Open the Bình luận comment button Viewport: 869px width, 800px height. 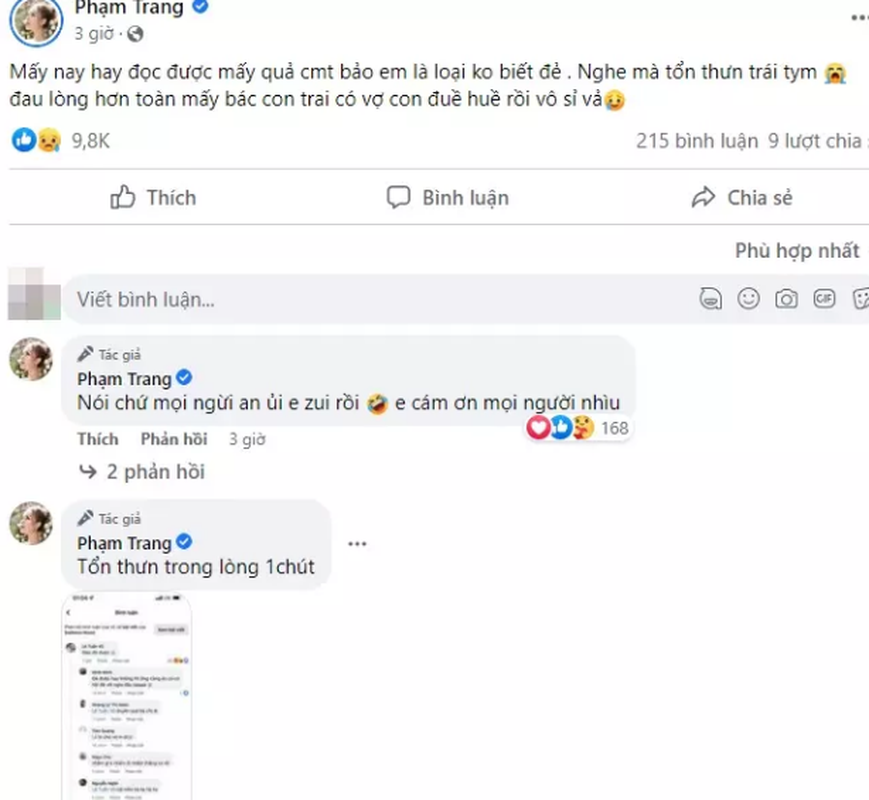coord(447,197)
